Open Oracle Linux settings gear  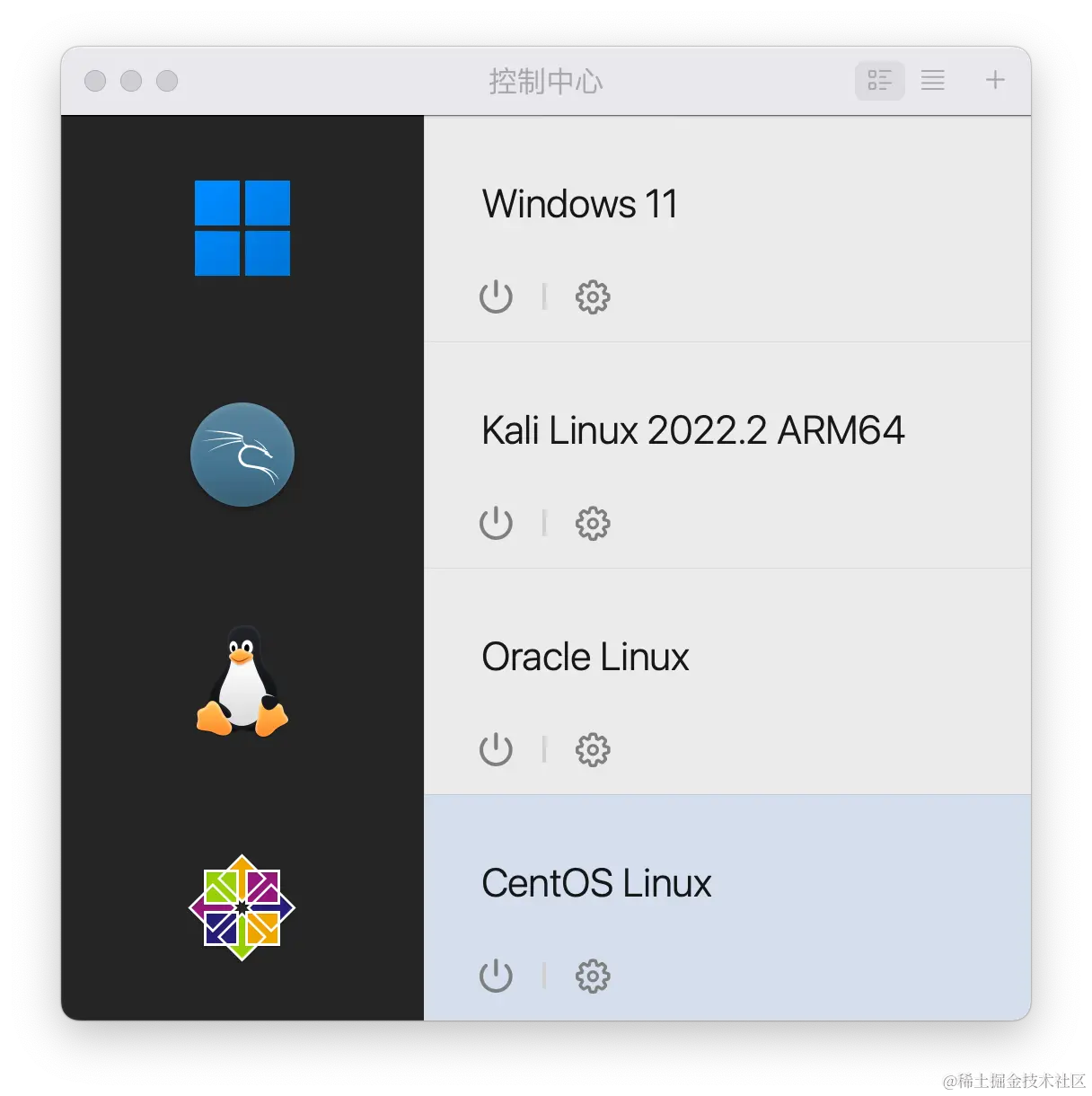(593, 749)
